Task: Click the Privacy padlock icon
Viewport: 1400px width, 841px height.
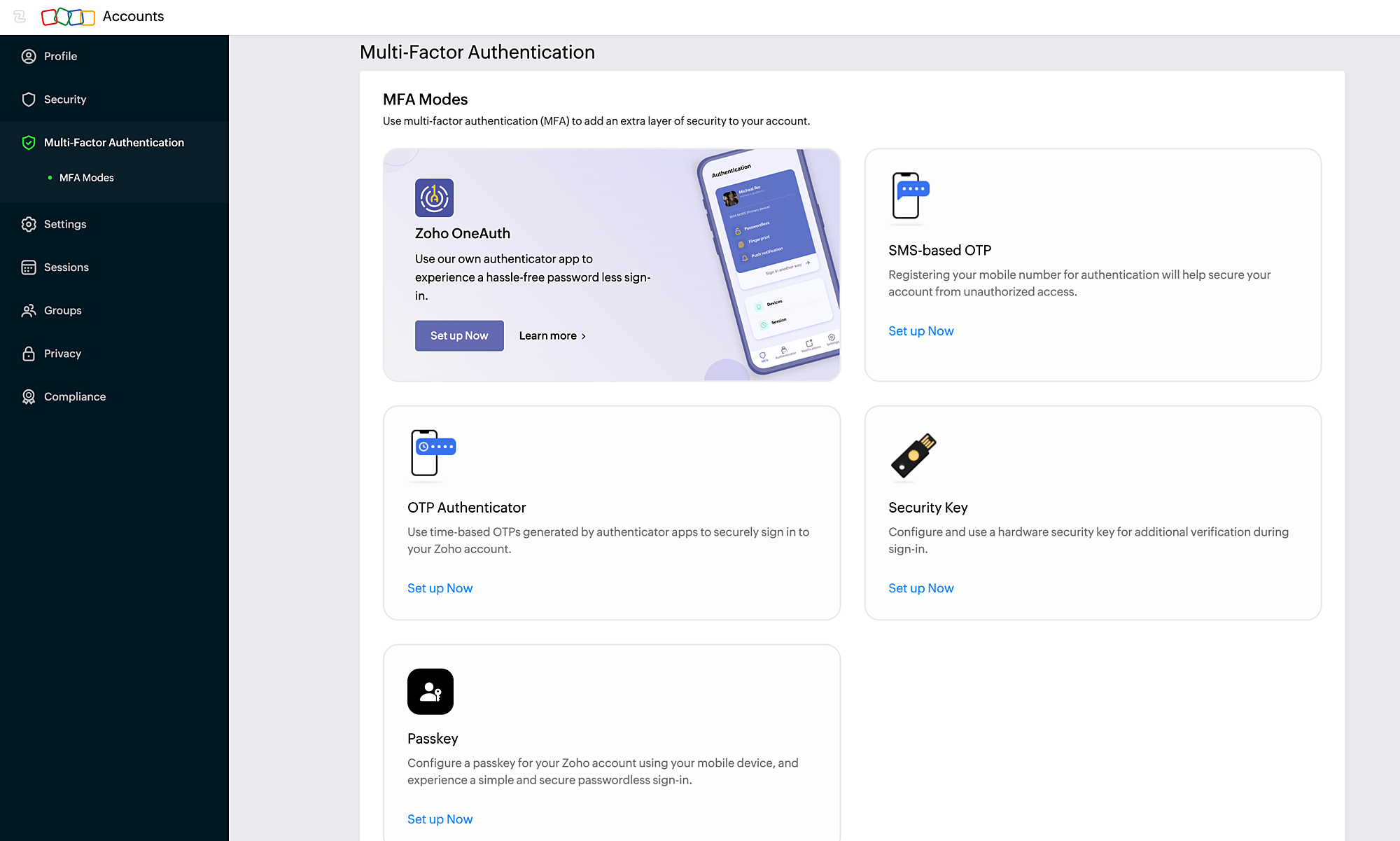Action: pyautogui.click(x=29, y=353)
